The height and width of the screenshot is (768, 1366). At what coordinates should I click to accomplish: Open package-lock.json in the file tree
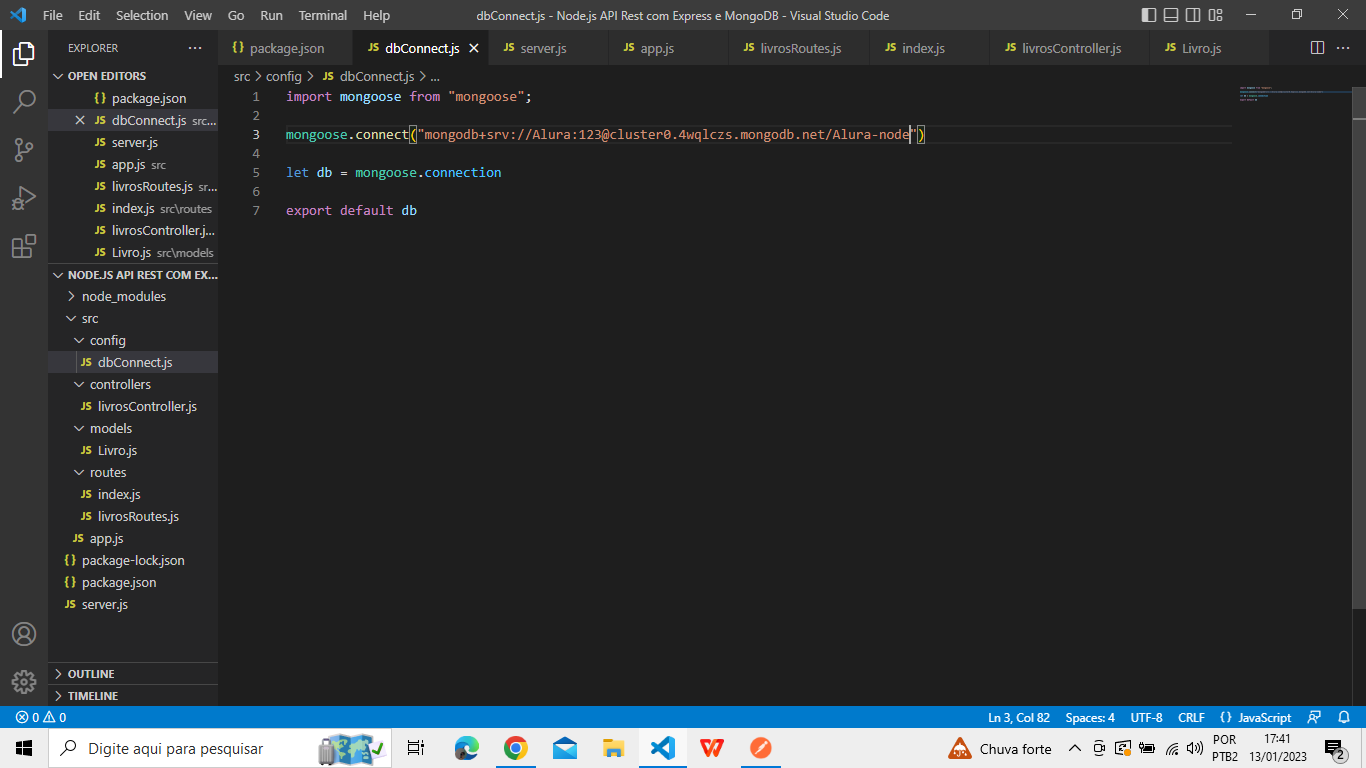133,560
